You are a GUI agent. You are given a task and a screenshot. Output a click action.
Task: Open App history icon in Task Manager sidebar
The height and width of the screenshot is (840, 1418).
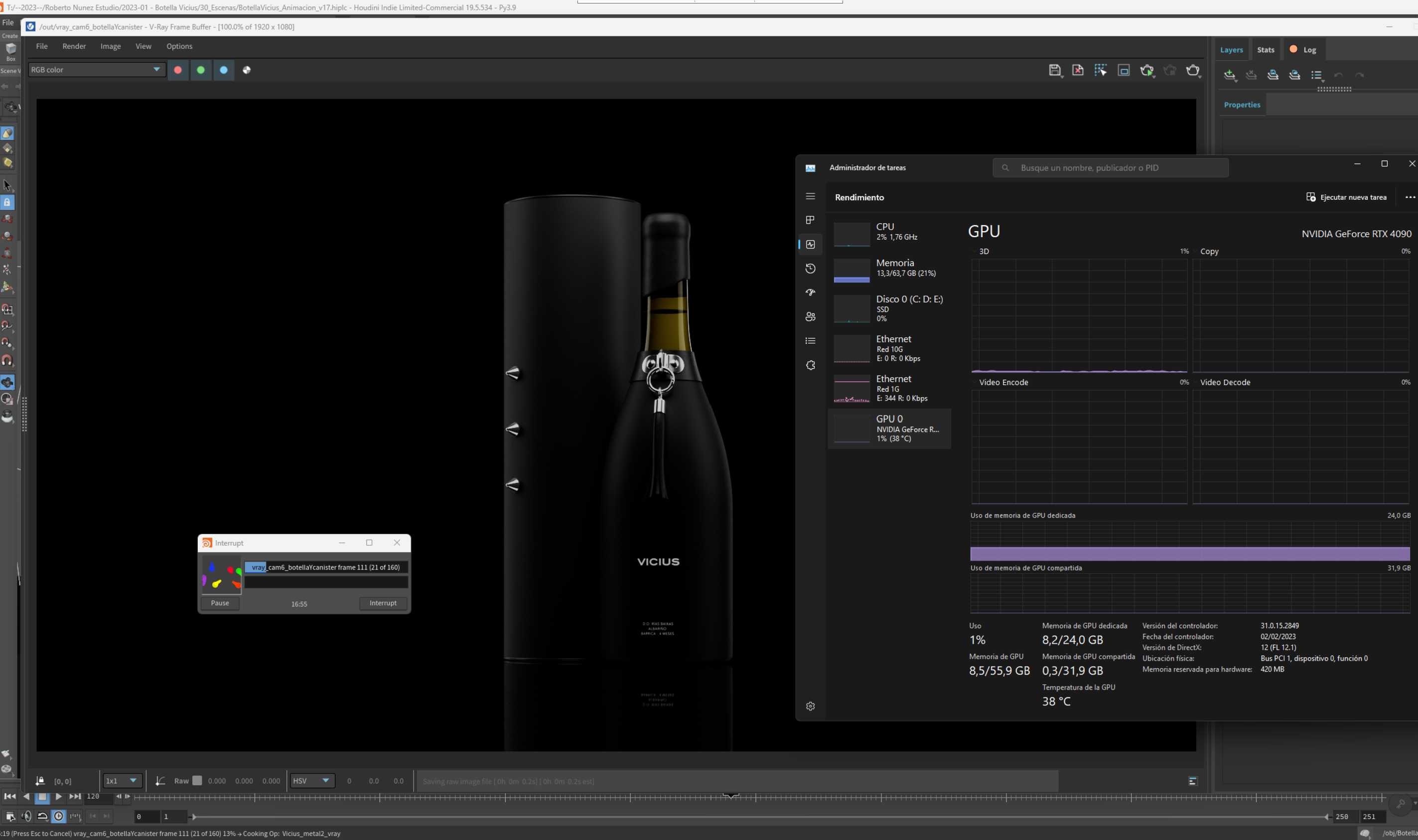pos(810,269)
